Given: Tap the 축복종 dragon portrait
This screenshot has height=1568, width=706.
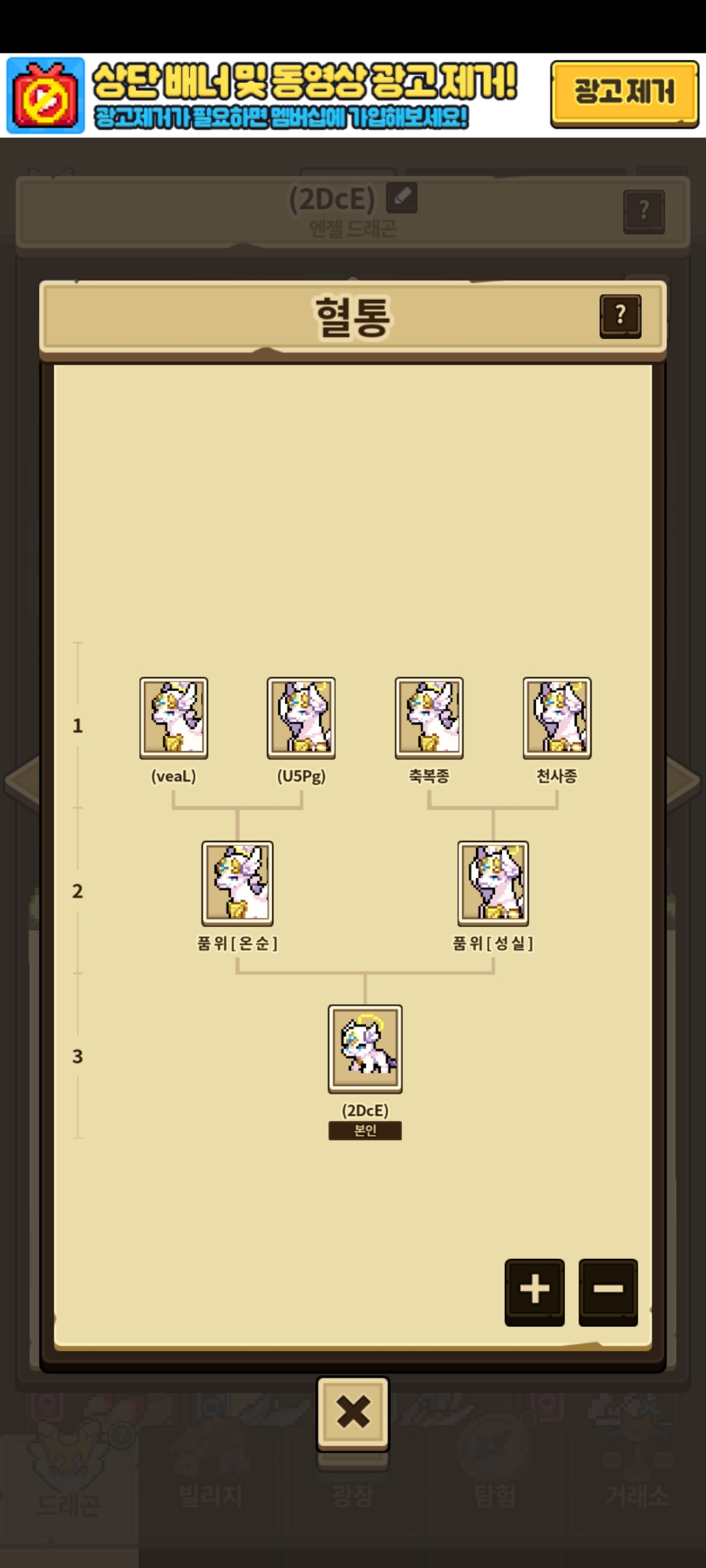Looking at the screenshot, I should [x=429, y=718].
